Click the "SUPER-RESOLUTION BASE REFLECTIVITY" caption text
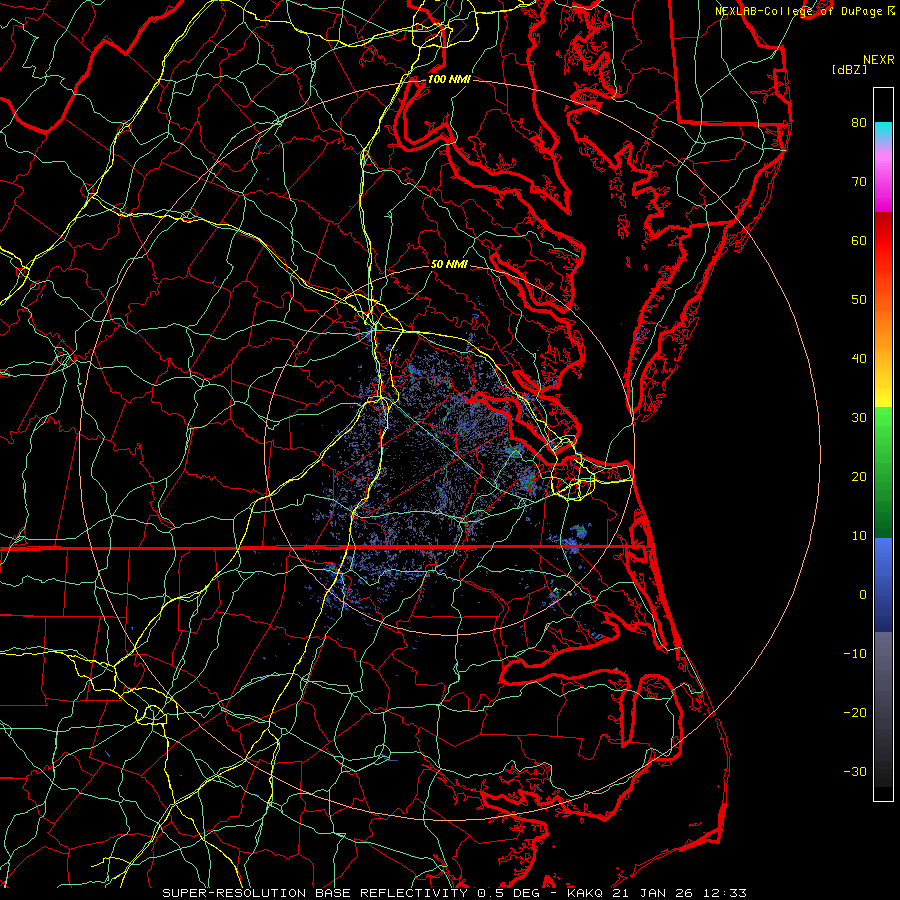This screenshot has width=900, height=900. [x=315, y=893]
